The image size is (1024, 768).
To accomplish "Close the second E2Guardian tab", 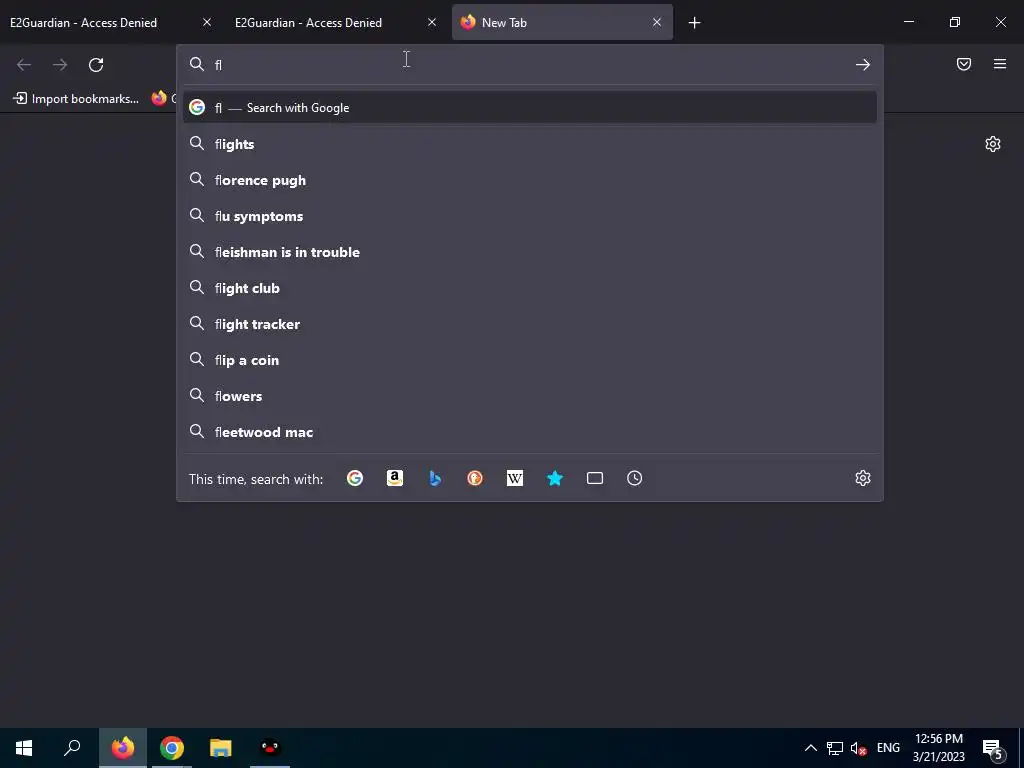I will pyautogui.click(x=432, y=22).
